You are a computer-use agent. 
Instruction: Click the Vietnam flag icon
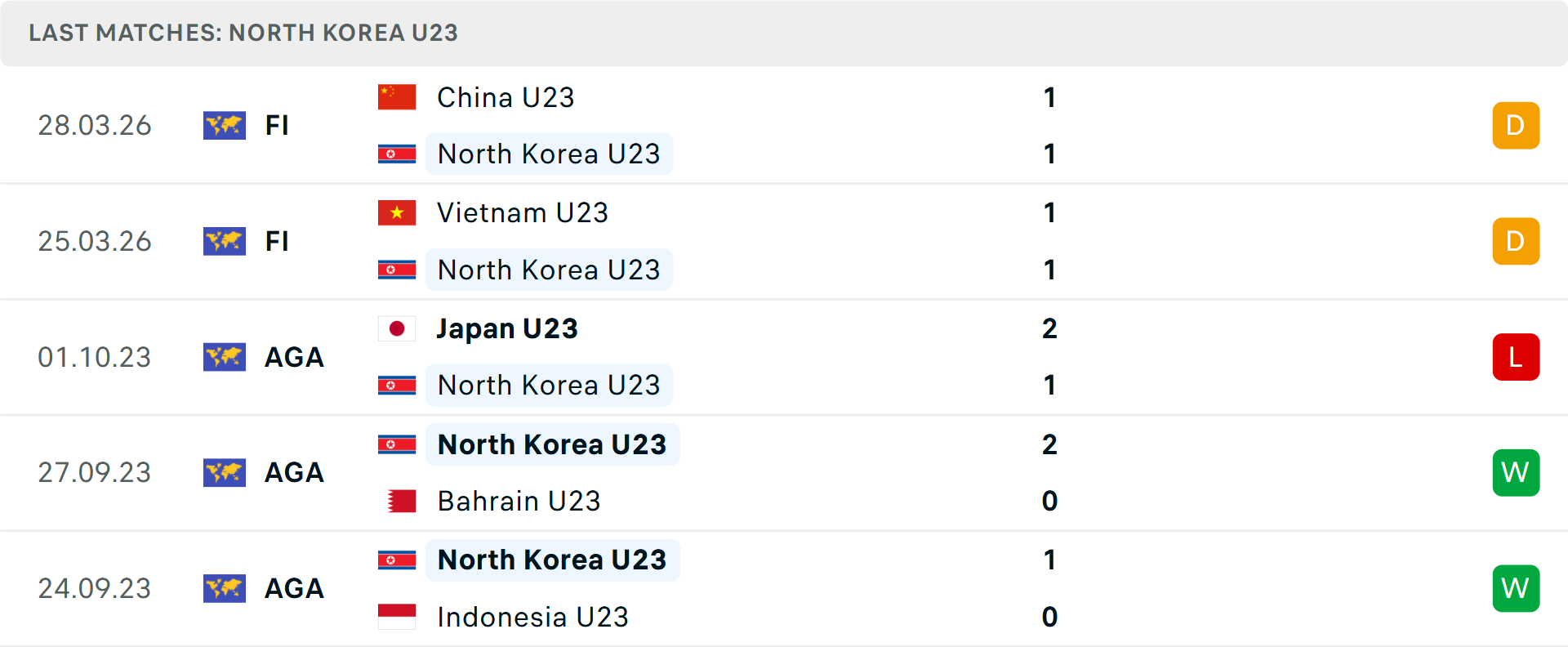397,213
